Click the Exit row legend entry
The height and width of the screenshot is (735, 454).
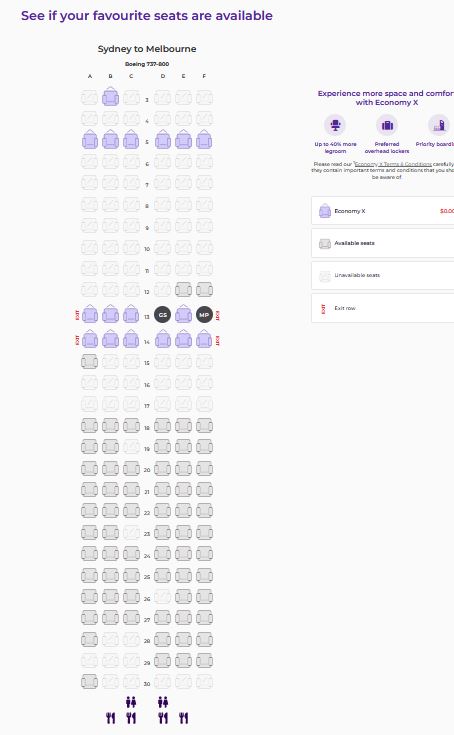[x=382, y=308]
